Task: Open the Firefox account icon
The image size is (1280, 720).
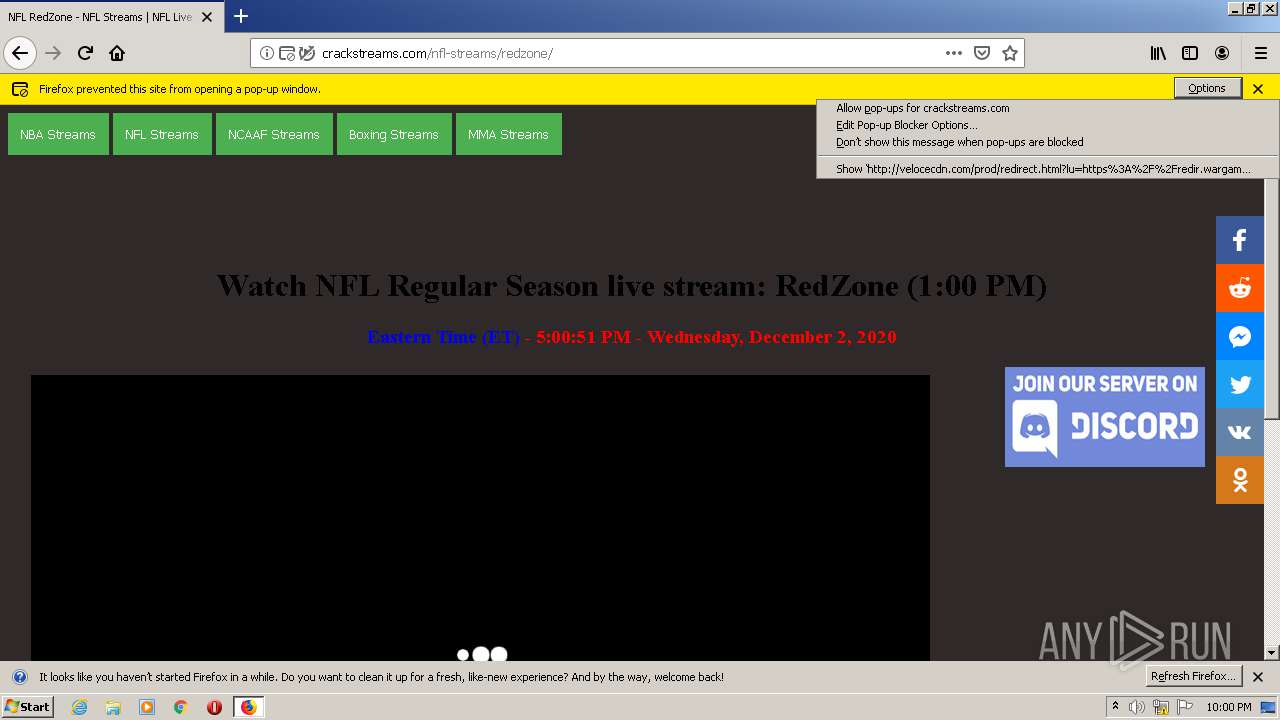Action: (x=1222, y=53)
